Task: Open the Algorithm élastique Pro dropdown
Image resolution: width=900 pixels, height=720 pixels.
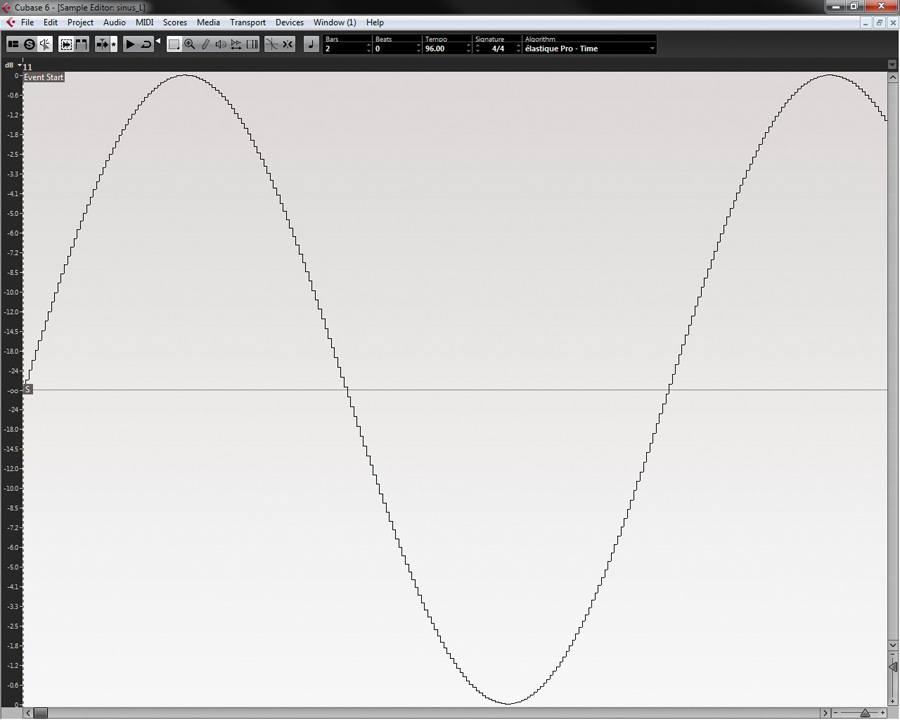Action: point(589,49)
